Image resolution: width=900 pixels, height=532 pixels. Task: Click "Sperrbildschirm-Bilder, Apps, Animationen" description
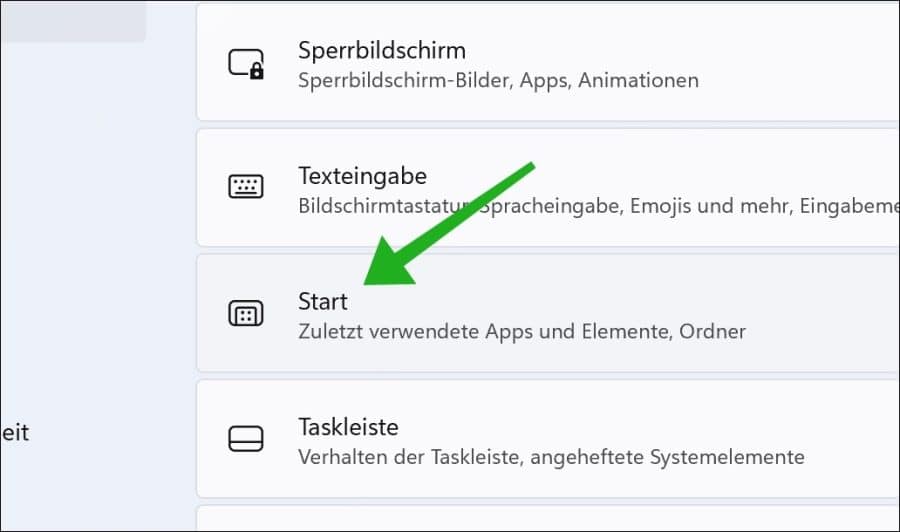click(498, 80)
